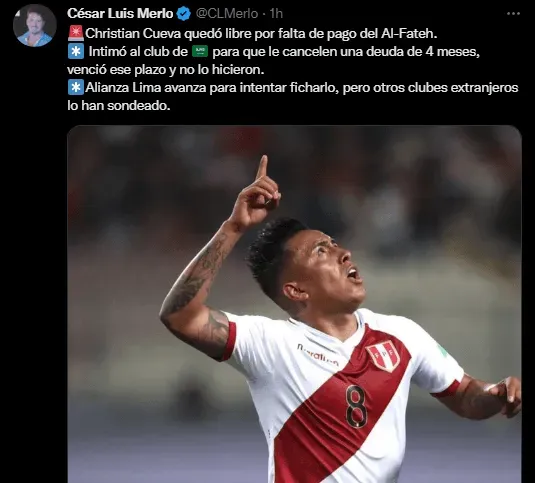This screenshot has width=535, height=483.
Task: Click the text "lo han sondeado"
Action: [x=119, y=106]
